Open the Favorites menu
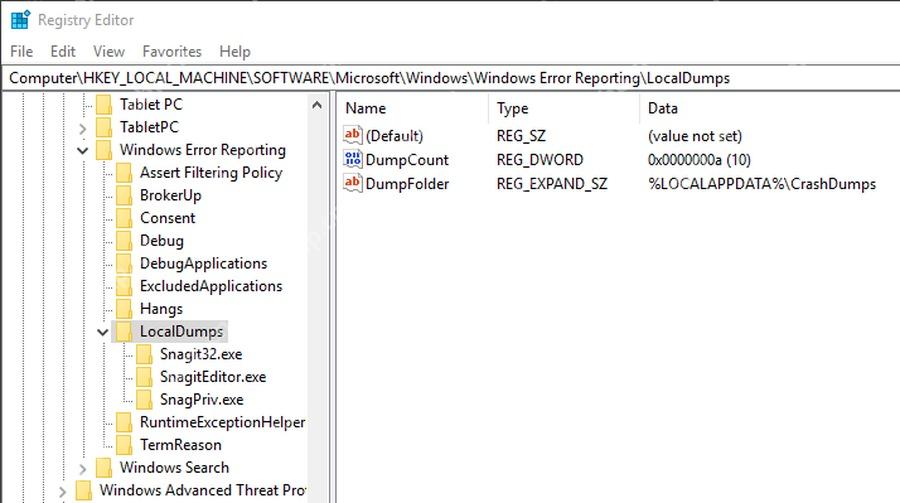 point(172,52)
